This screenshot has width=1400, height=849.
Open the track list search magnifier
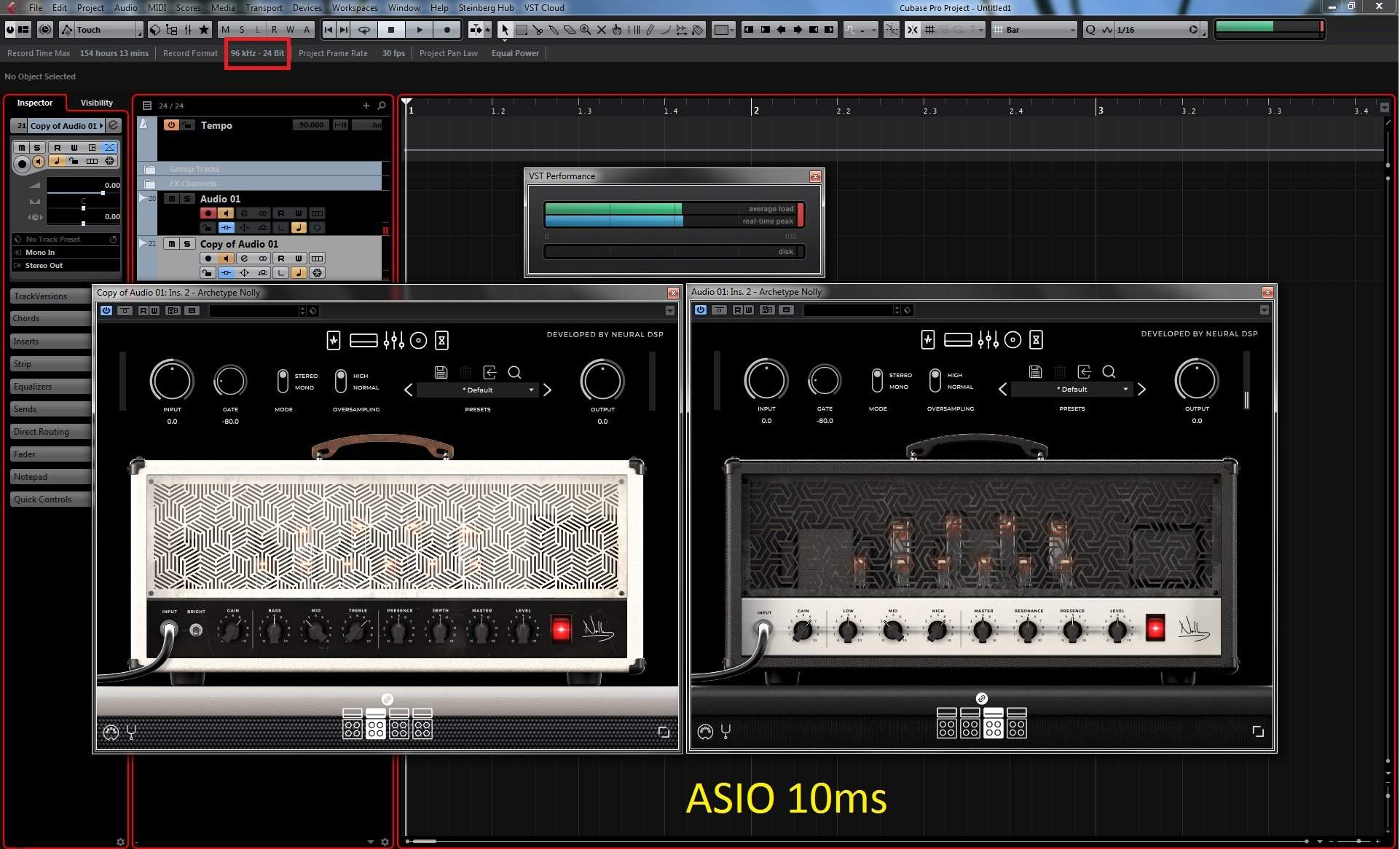(381, 106)
